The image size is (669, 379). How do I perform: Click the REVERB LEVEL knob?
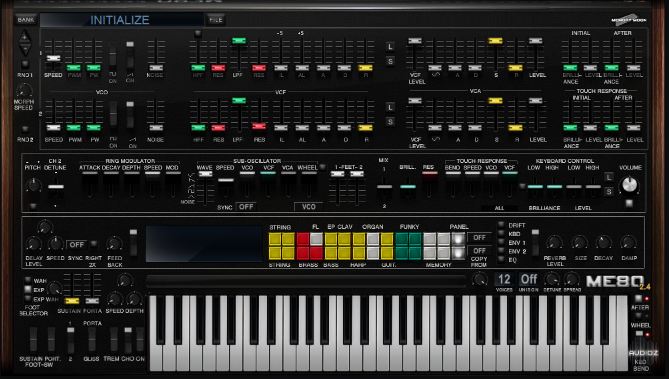(554, 243)
